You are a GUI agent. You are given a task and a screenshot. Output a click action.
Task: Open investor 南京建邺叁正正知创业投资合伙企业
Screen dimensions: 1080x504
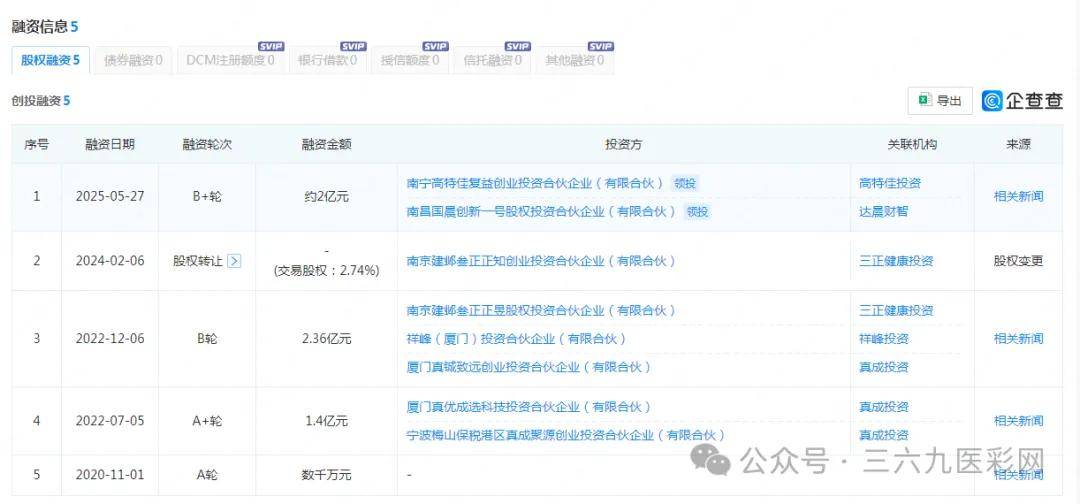pos(541,261)
